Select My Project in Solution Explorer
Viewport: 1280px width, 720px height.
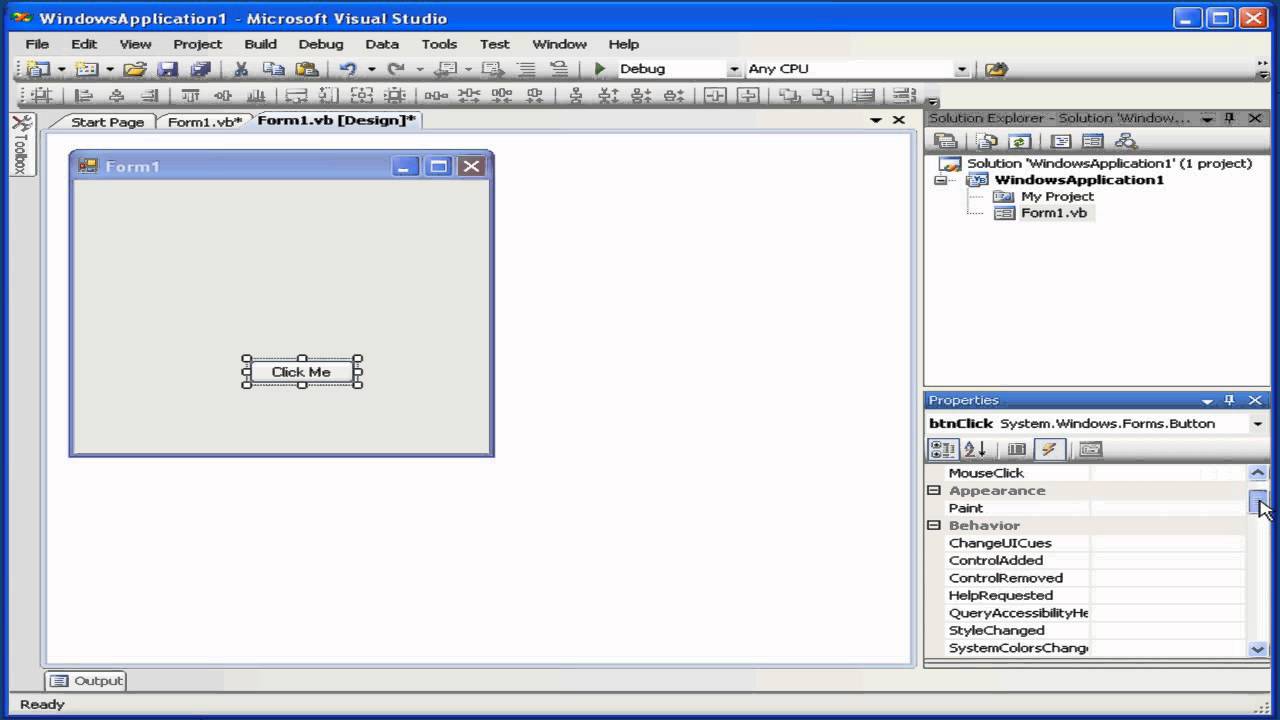pos(1057,196)
